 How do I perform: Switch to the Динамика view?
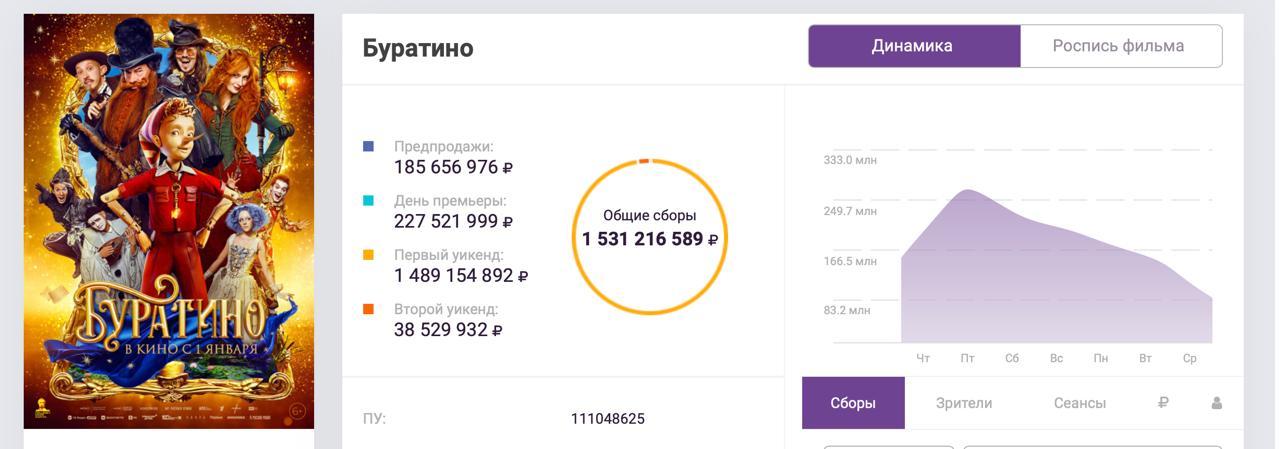coord(913,46)
